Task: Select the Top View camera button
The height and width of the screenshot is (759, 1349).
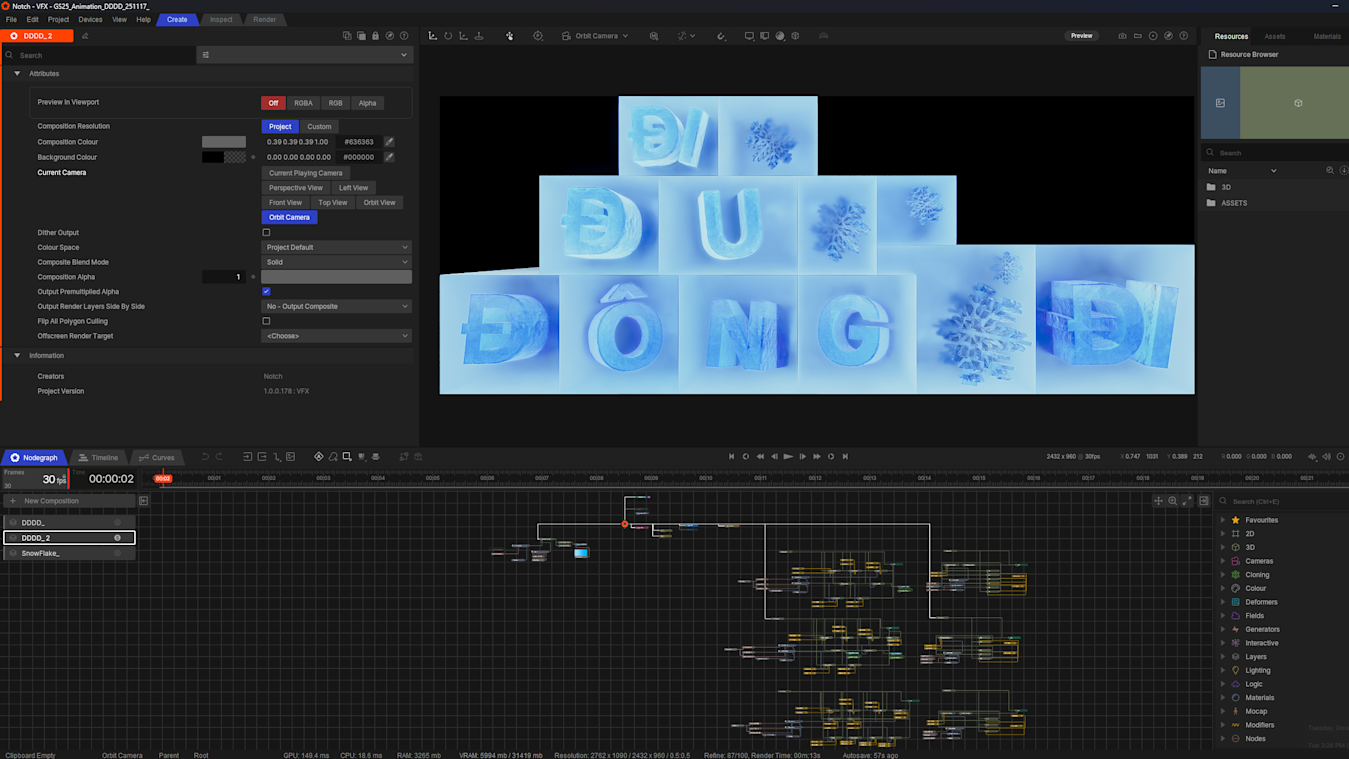Action: click(x=333, y=203)
